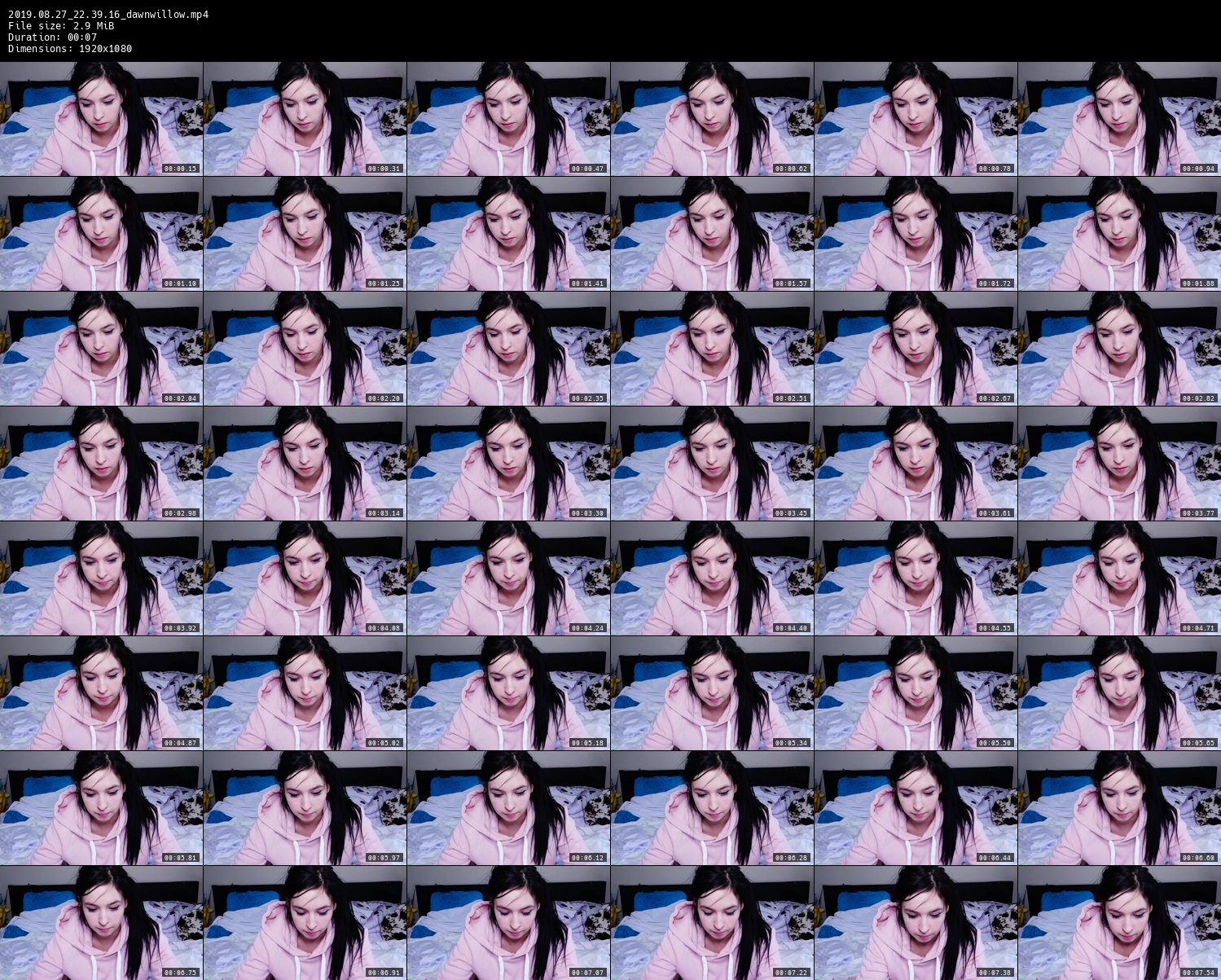This screenshot has height=980, width=1221.
Task: Open the thumbnail stamped 00:00.78
Action: pyautogui.click(x=916, y=119)
